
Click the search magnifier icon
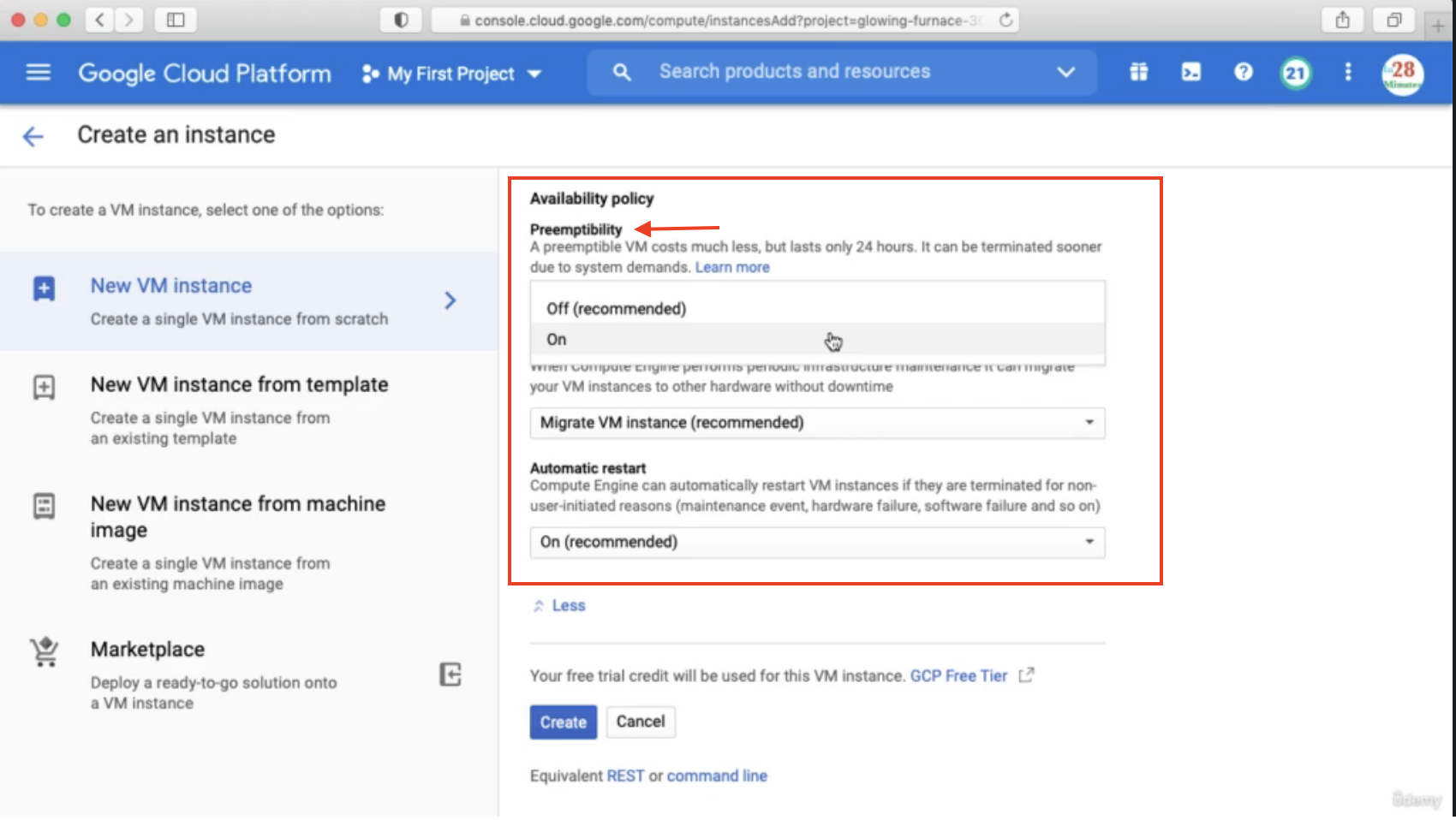point(622,73)
